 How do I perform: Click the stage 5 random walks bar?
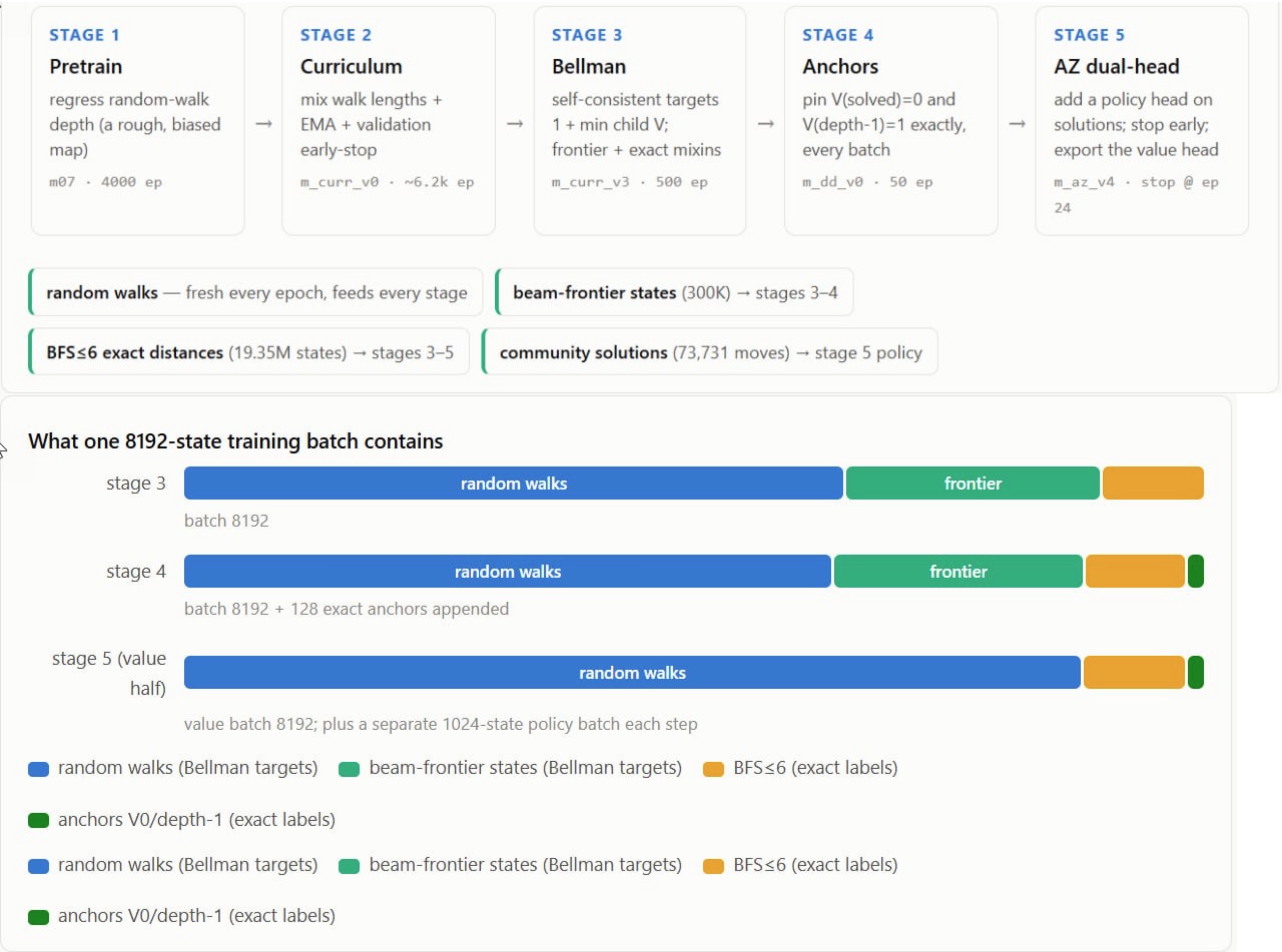pyautogui.click(x=632, y=672)
